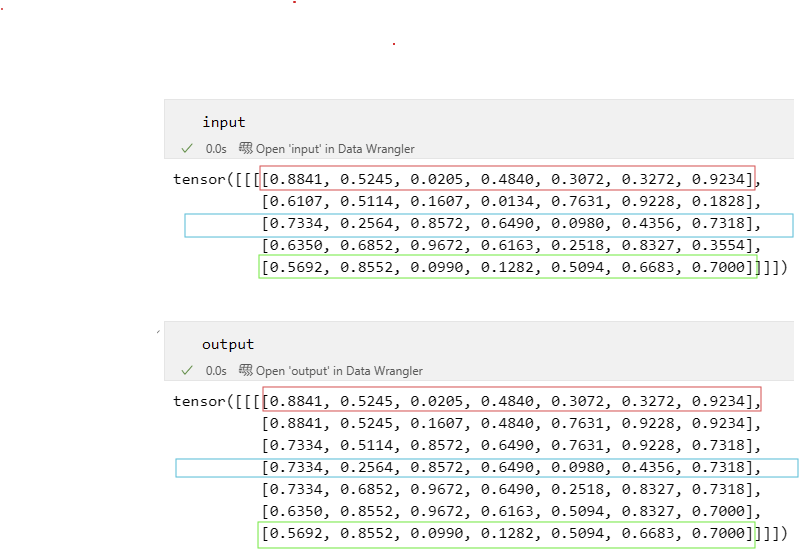The image size is (799, 551).
Task: Open 'input' in Data Wrangler
Action: [x=335, y=148]
